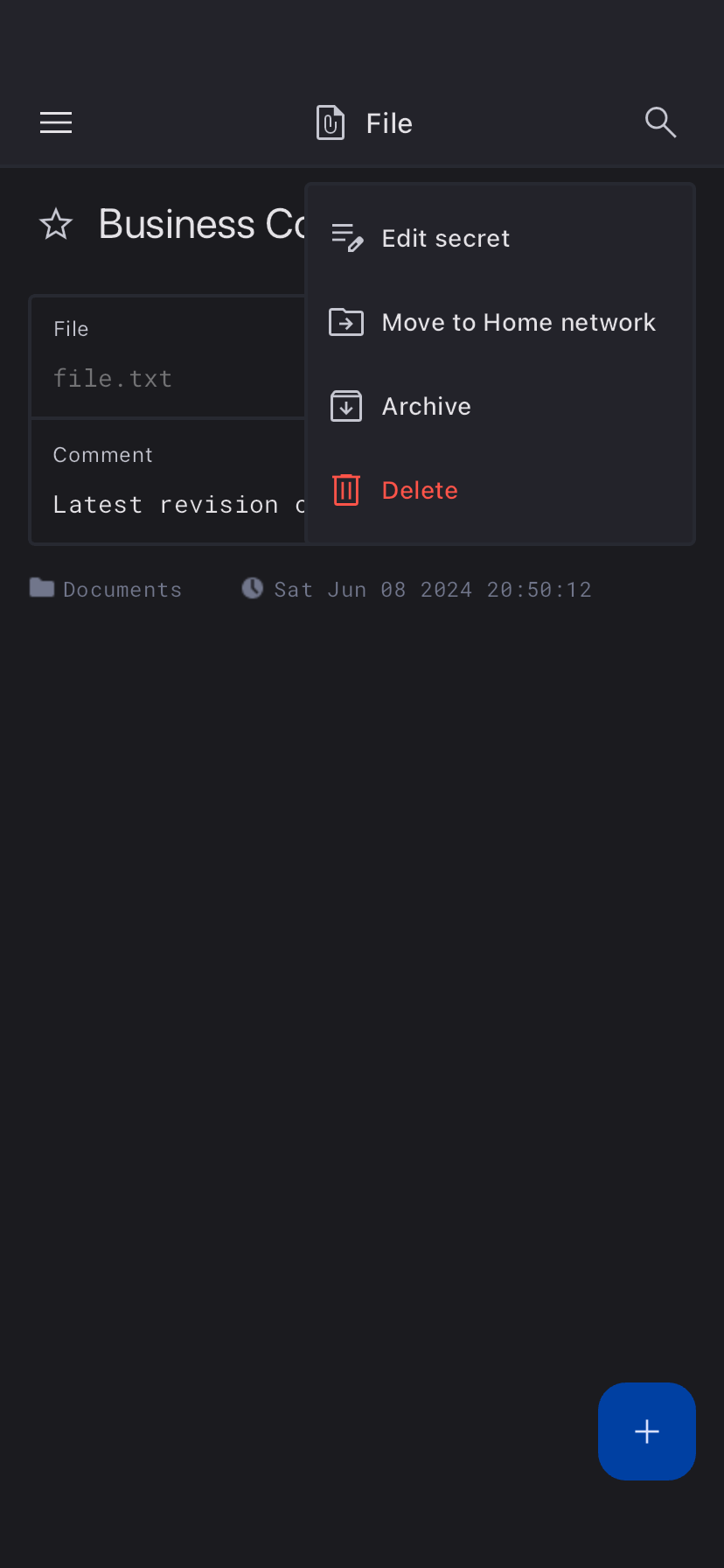
Task: Click the file attachment icon in header
Action: tap(330, 122)
